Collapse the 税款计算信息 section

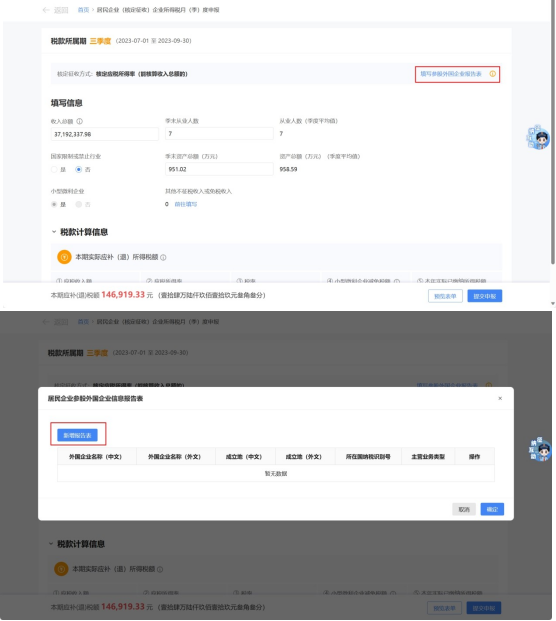pos(54,232)
